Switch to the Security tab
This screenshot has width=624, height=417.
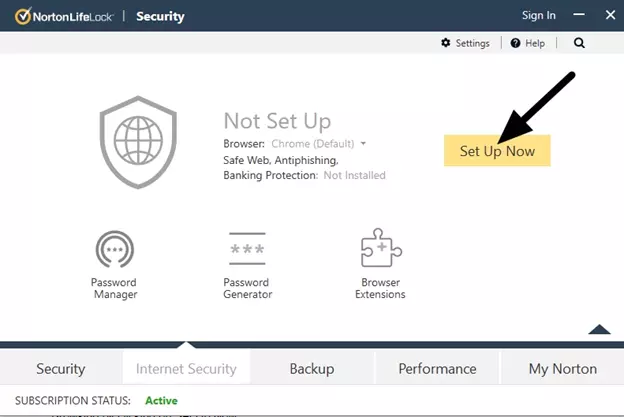pyautogui.click(x=61, y=368)
